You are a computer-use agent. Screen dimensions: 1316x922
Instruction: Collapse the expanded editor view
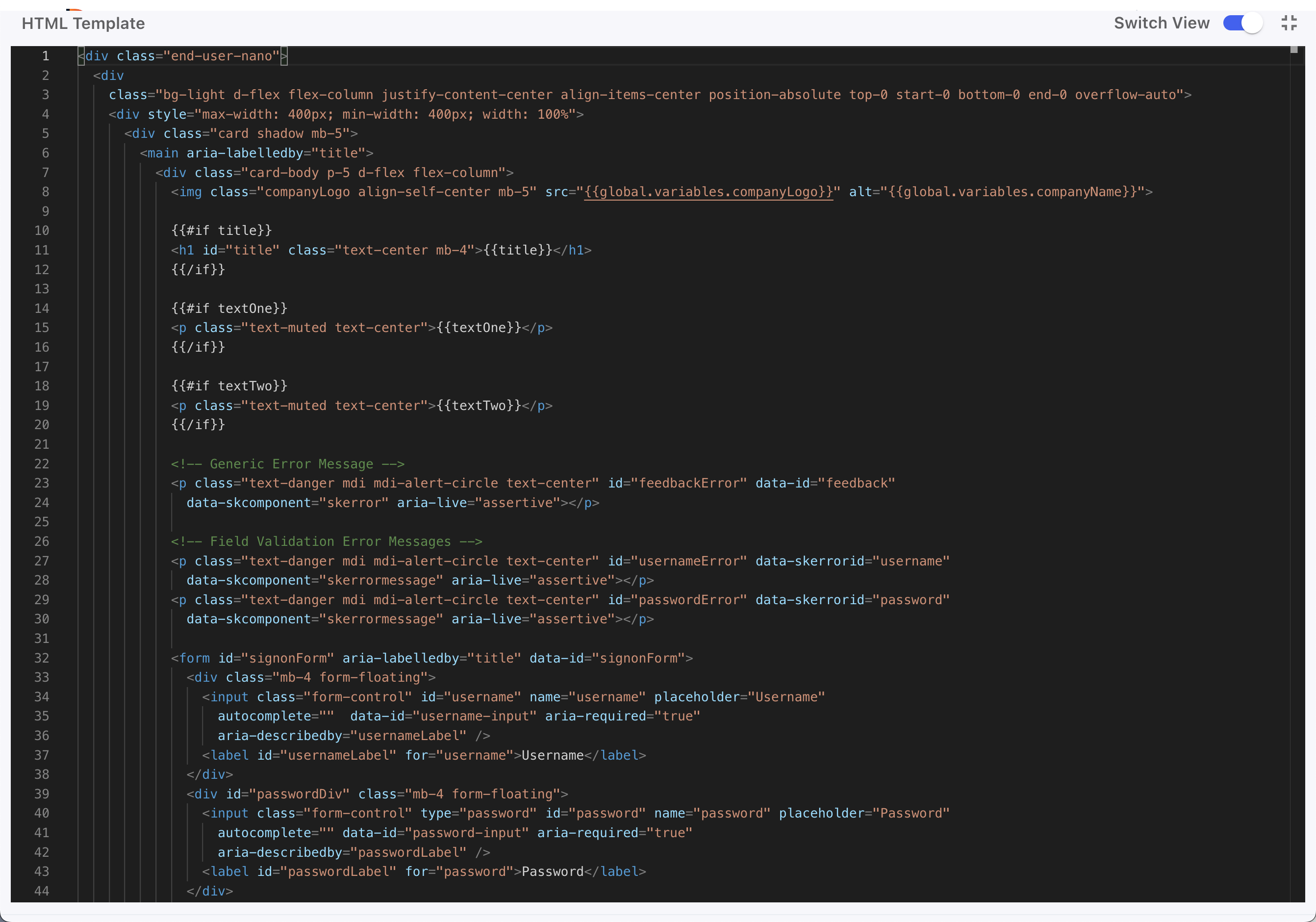[x=1289, y=23]
